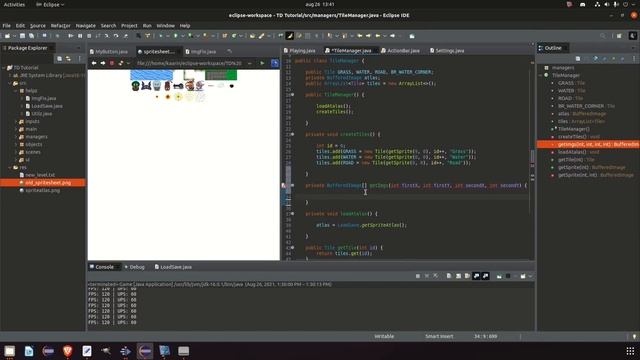Switch to the Settings.java editor tab
Image resolution: width=640 pixels, height=360 pixels.
(447, 51)
